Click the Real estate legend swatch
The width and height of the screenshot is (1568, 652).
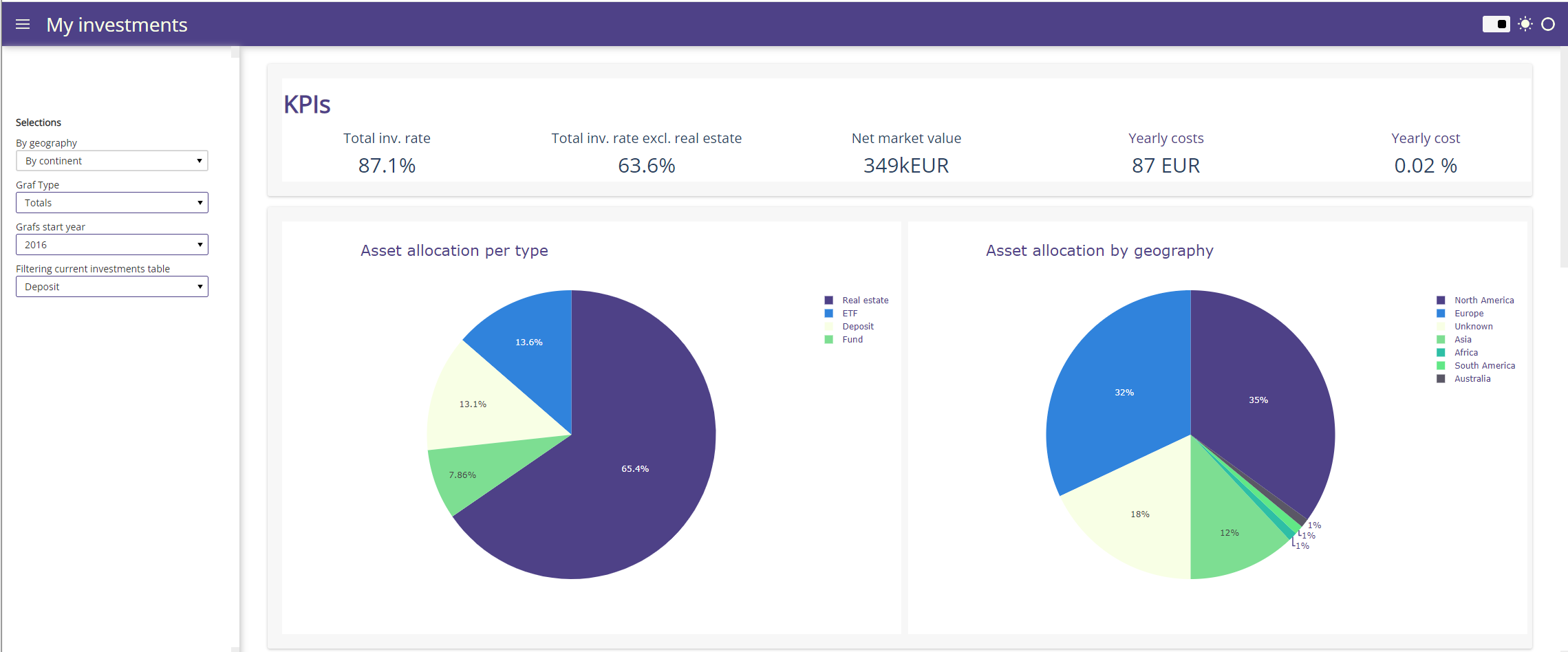[828, 300]
